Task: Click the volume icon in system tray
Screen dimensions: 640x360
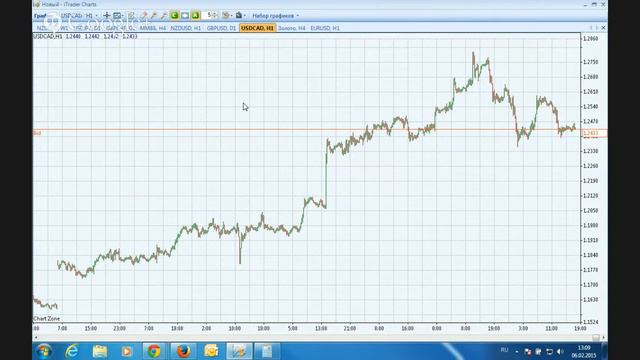Action: [560, 351]
